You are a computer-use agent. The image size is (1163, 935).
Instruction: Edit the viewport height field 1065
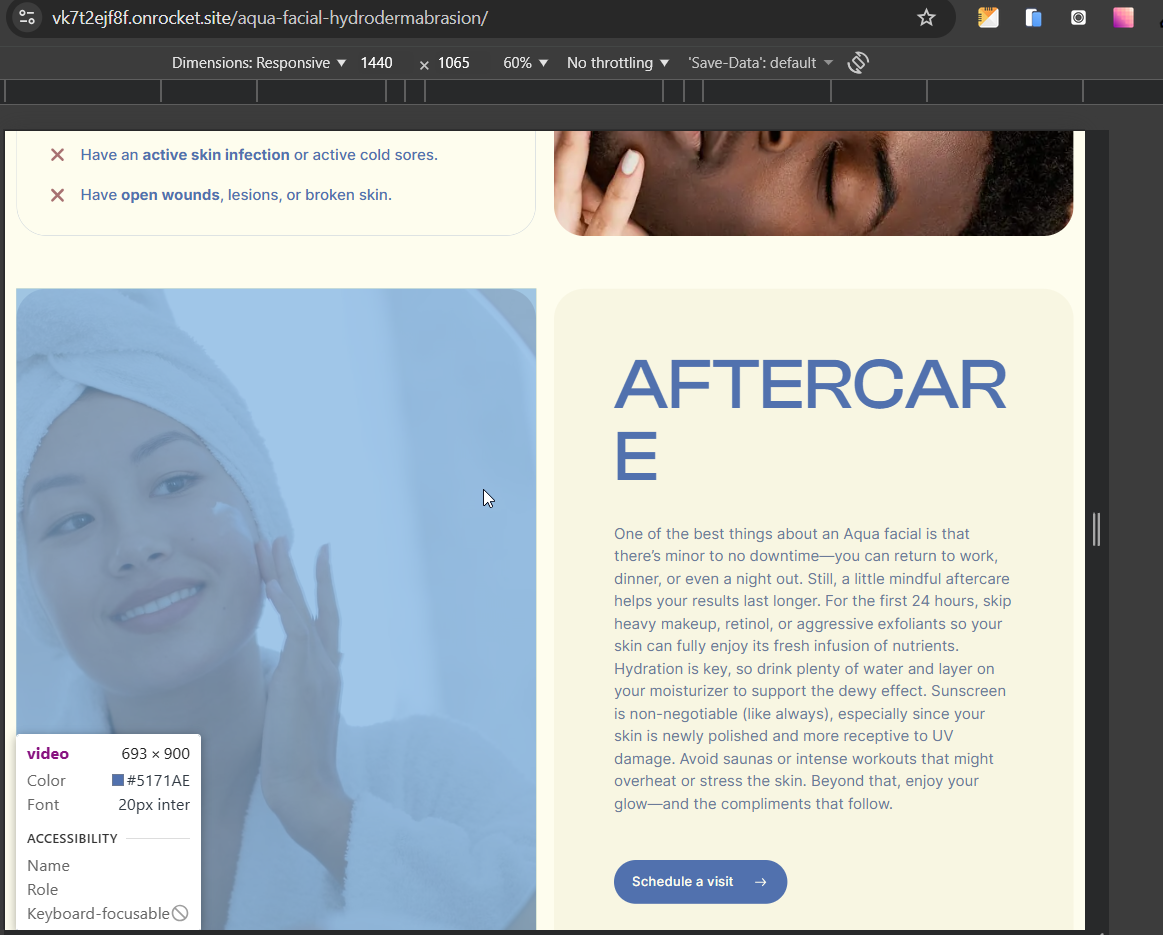tap(453, 63)
